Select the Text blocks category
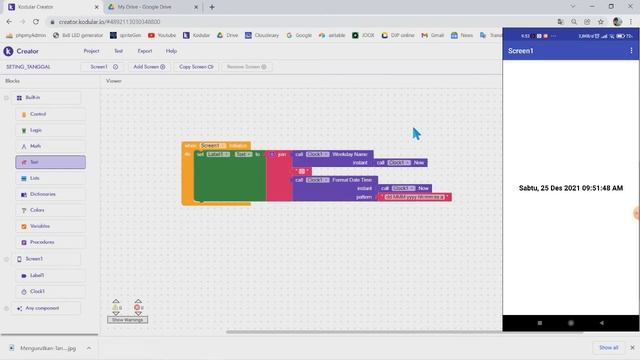The width and height of the screenshot is (640, 360). (51, 162)
